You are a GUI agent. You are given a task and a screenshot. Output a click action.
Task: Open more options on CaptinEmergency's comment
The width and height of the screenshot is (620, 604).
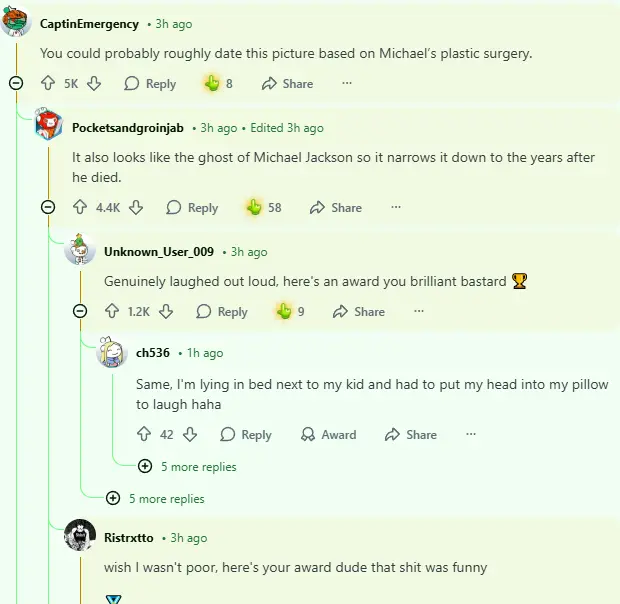click(x=347, y=84)
